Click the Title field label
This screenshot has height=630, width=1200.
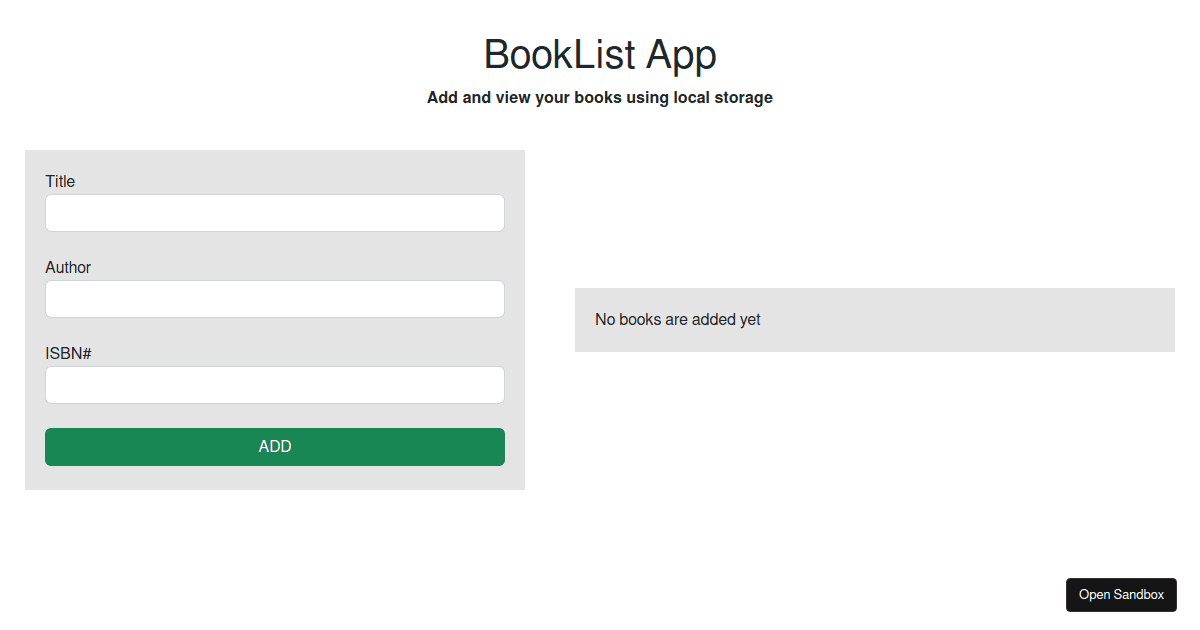[60, 181]
